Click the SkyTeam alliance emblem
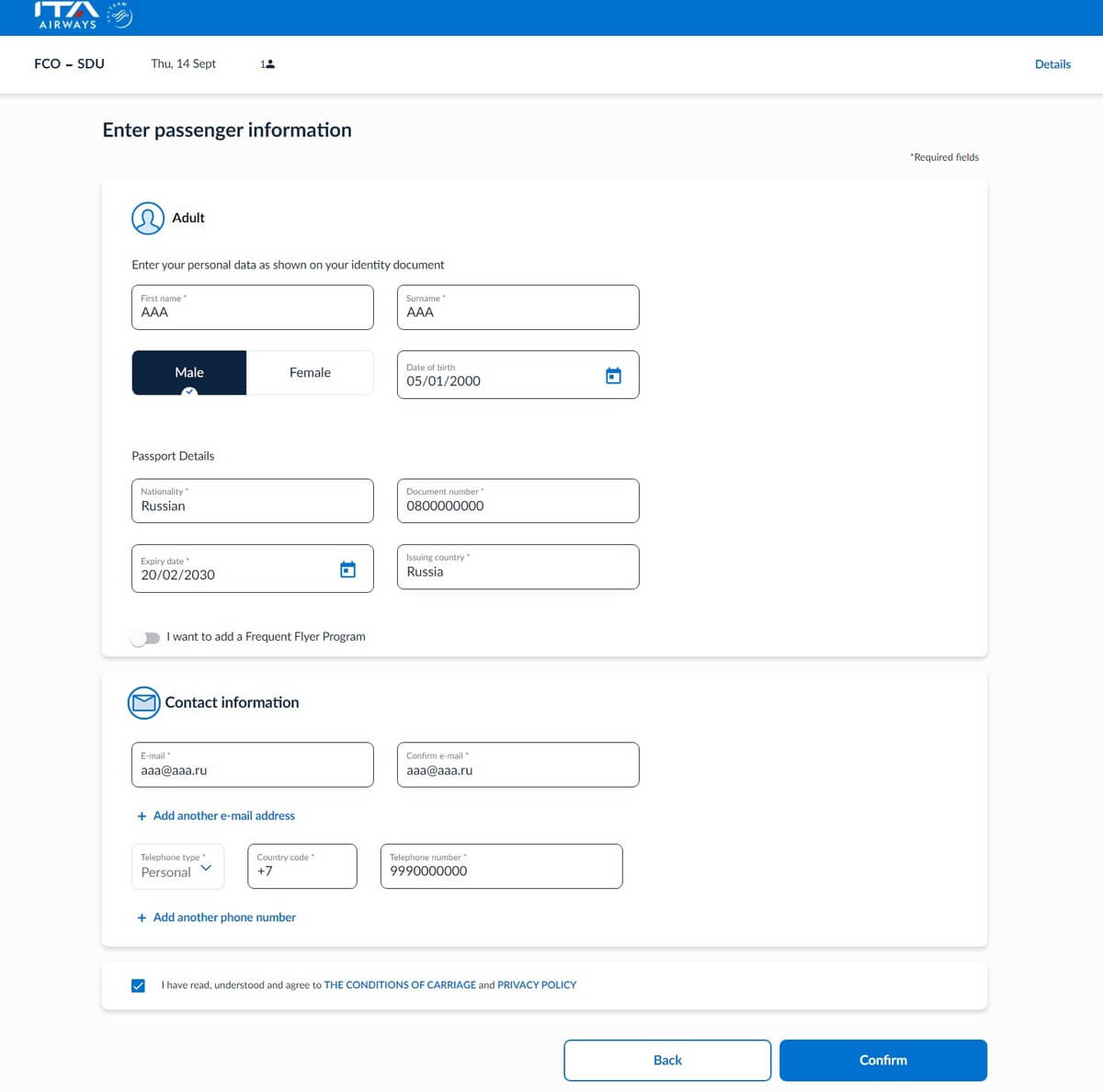Image resolution: width=1103 pixels, height=1092 pixels. point(120,15)
